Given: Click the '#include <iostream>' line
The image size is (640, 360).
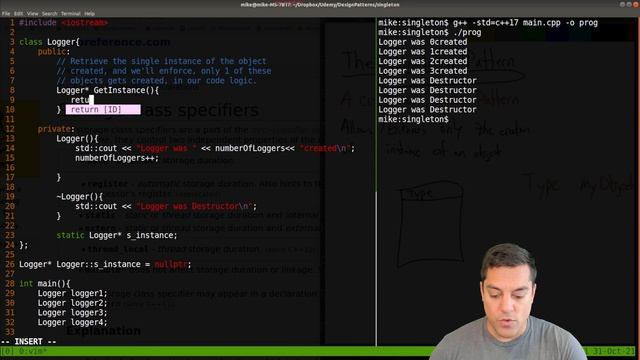Looking at the screenshot, I should (63, 23).
